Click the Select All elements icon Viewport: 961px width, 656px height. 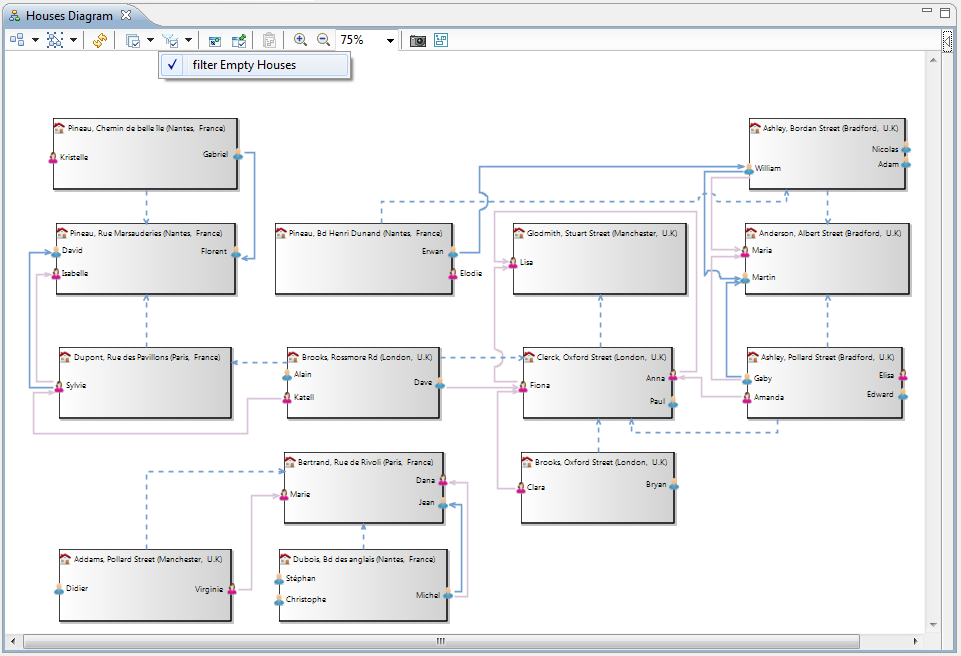55,40
